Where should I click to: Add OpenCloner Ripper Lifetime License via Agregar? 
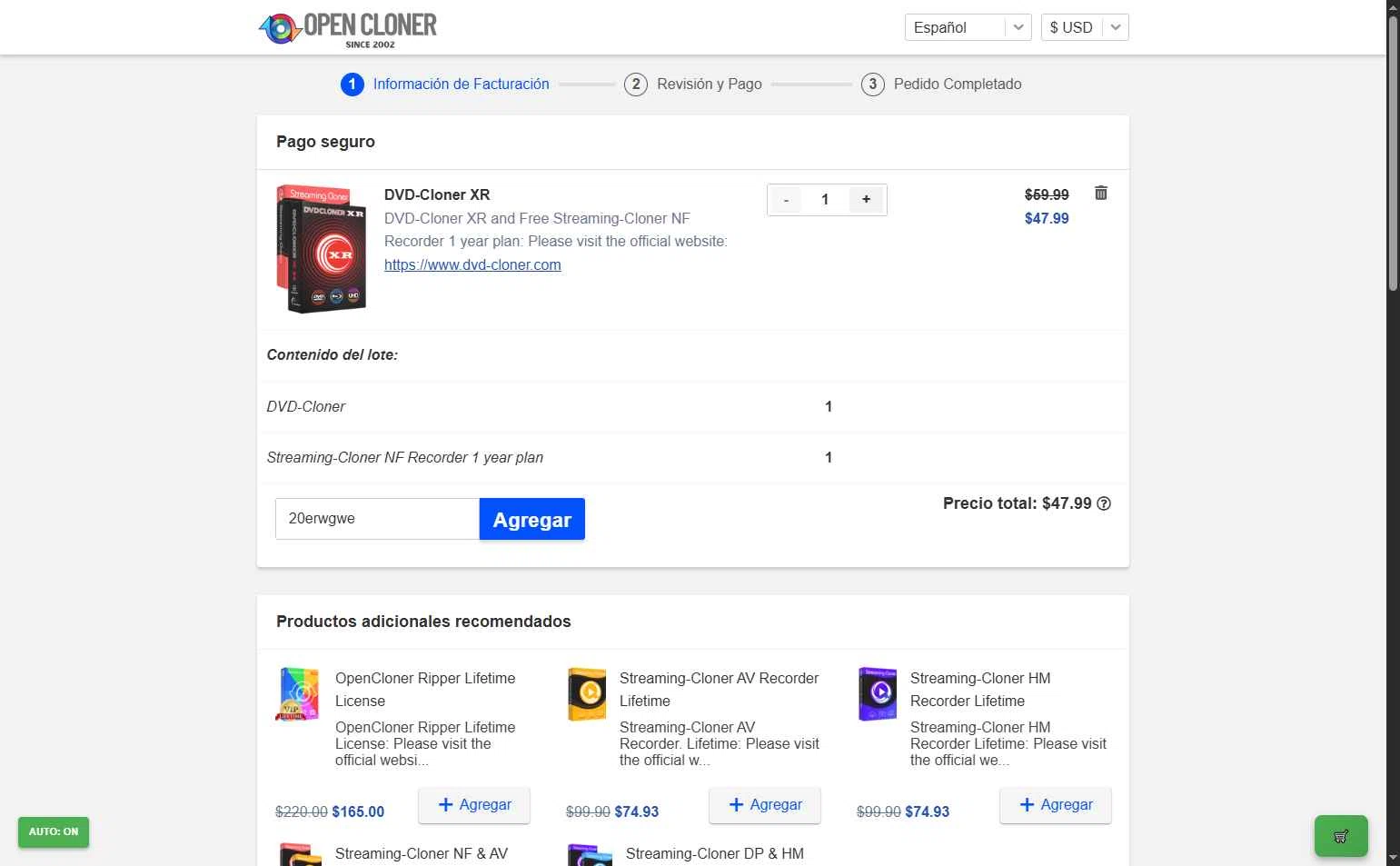pos(474,805)
